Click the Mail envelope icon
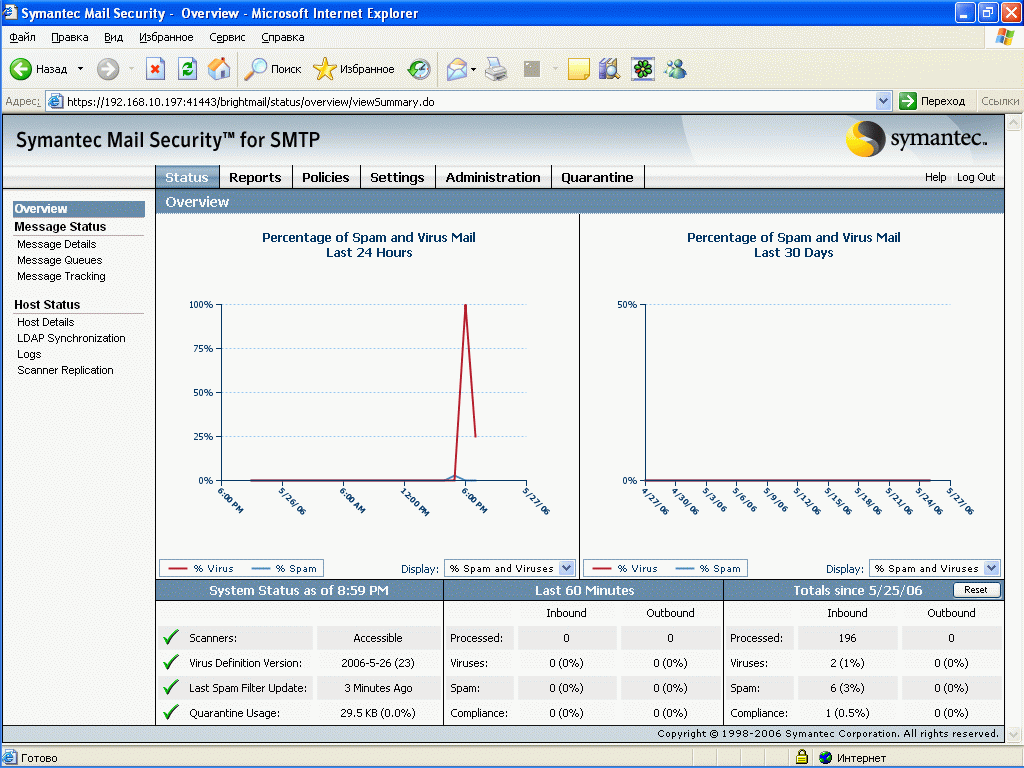This screenshot has height=768, width=1024. [457, 69]
